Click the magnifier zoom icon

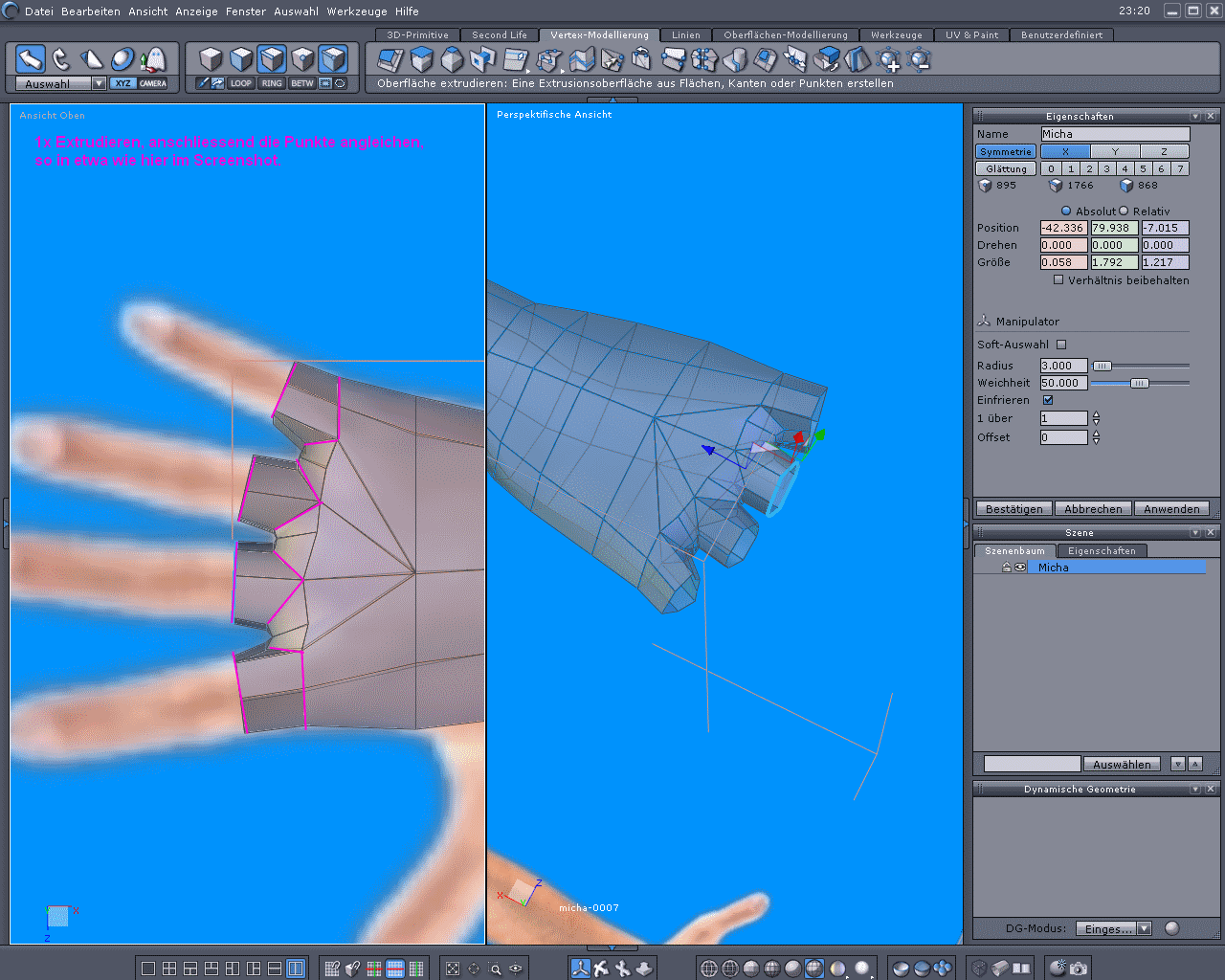[495, 969]
